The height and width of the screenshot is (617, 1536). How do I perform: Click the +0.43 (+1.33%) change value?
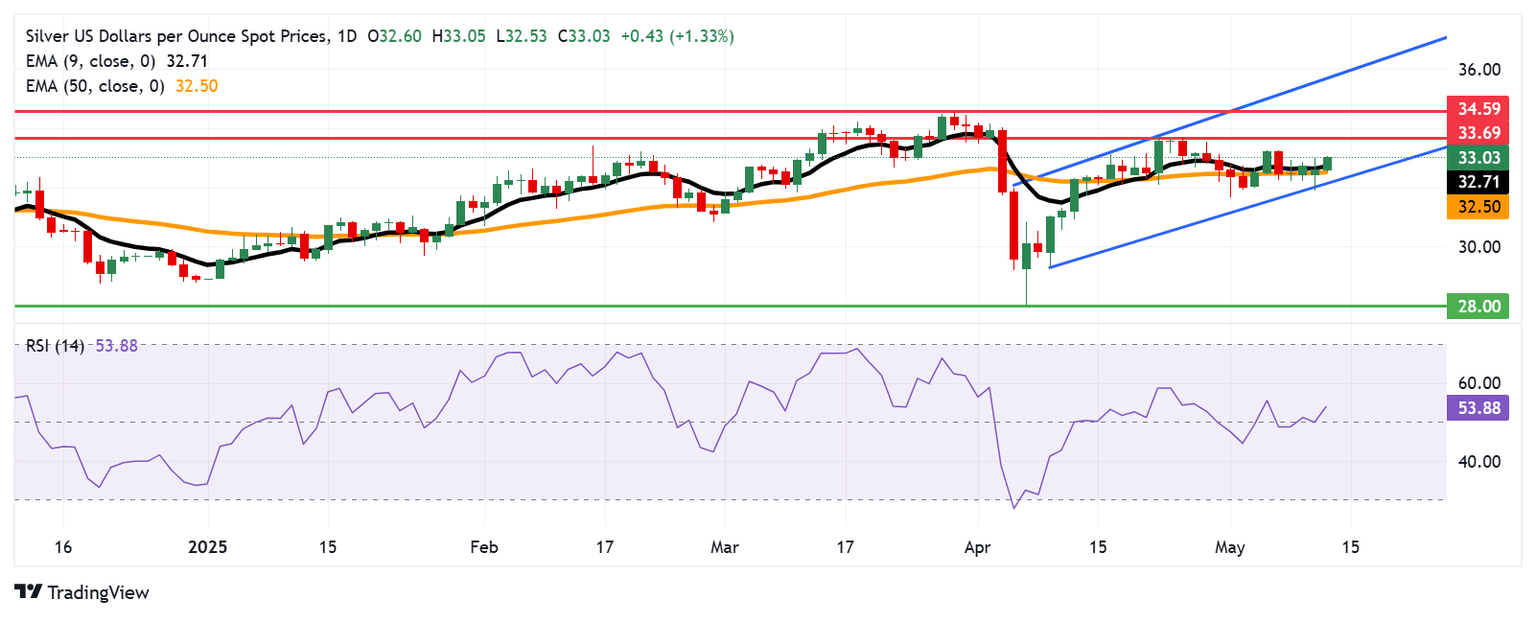coord(677,37)
